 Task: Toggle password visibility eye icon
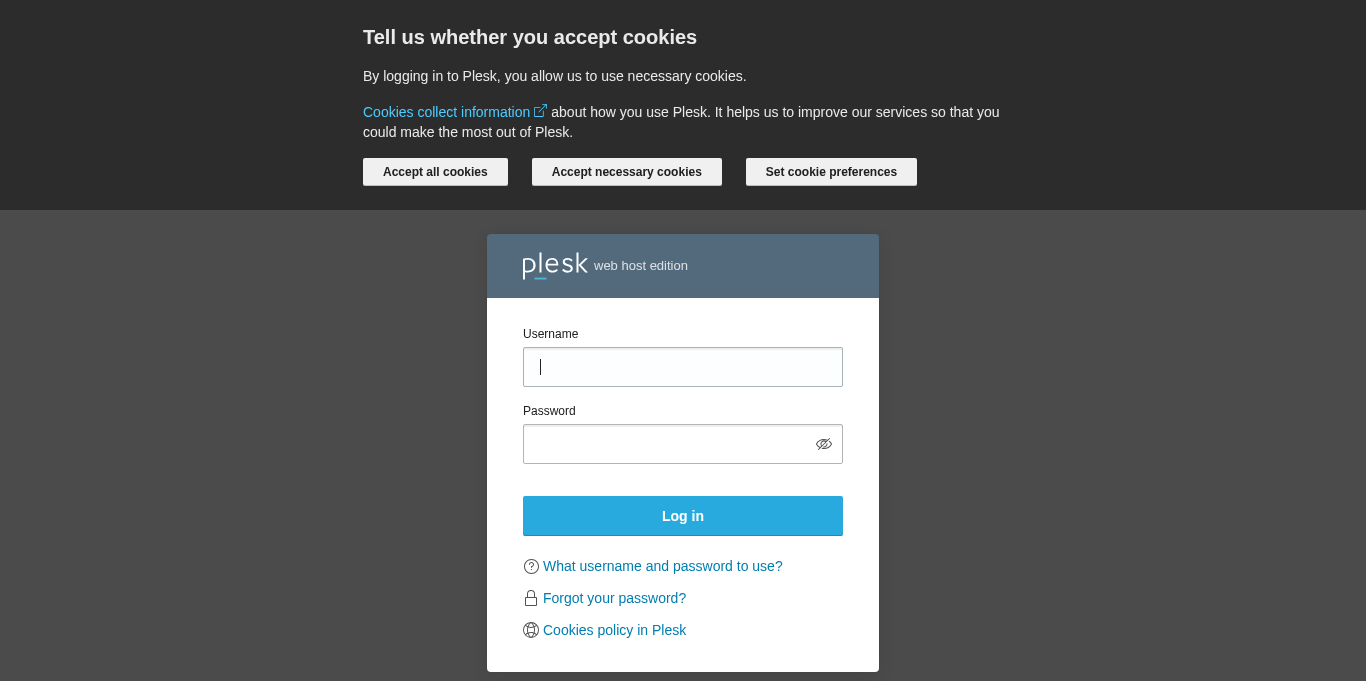click(x=824, y=444)
